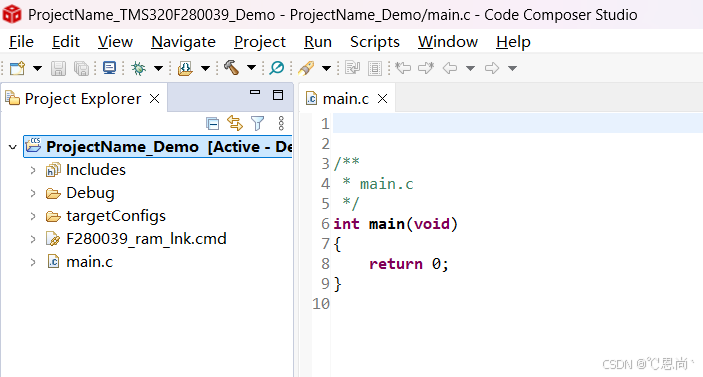The height and width of the screenshot is (377, 703).
Task: Maximize the Project Explorer panel
Action: pyautogui.click(x=278, y=95)
